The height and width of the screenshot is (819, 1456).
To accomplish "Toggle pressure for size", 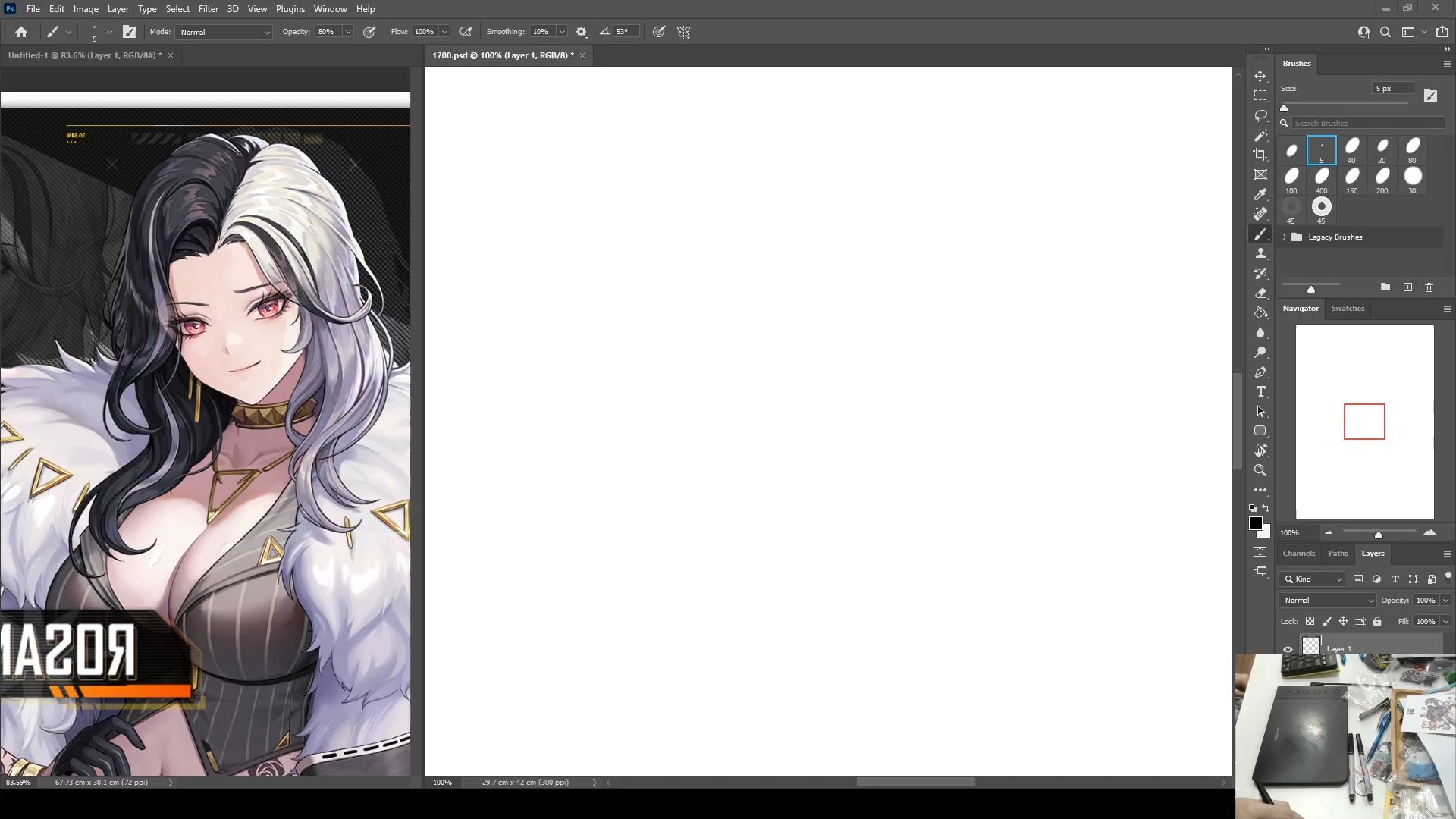I will coord(659,32).
